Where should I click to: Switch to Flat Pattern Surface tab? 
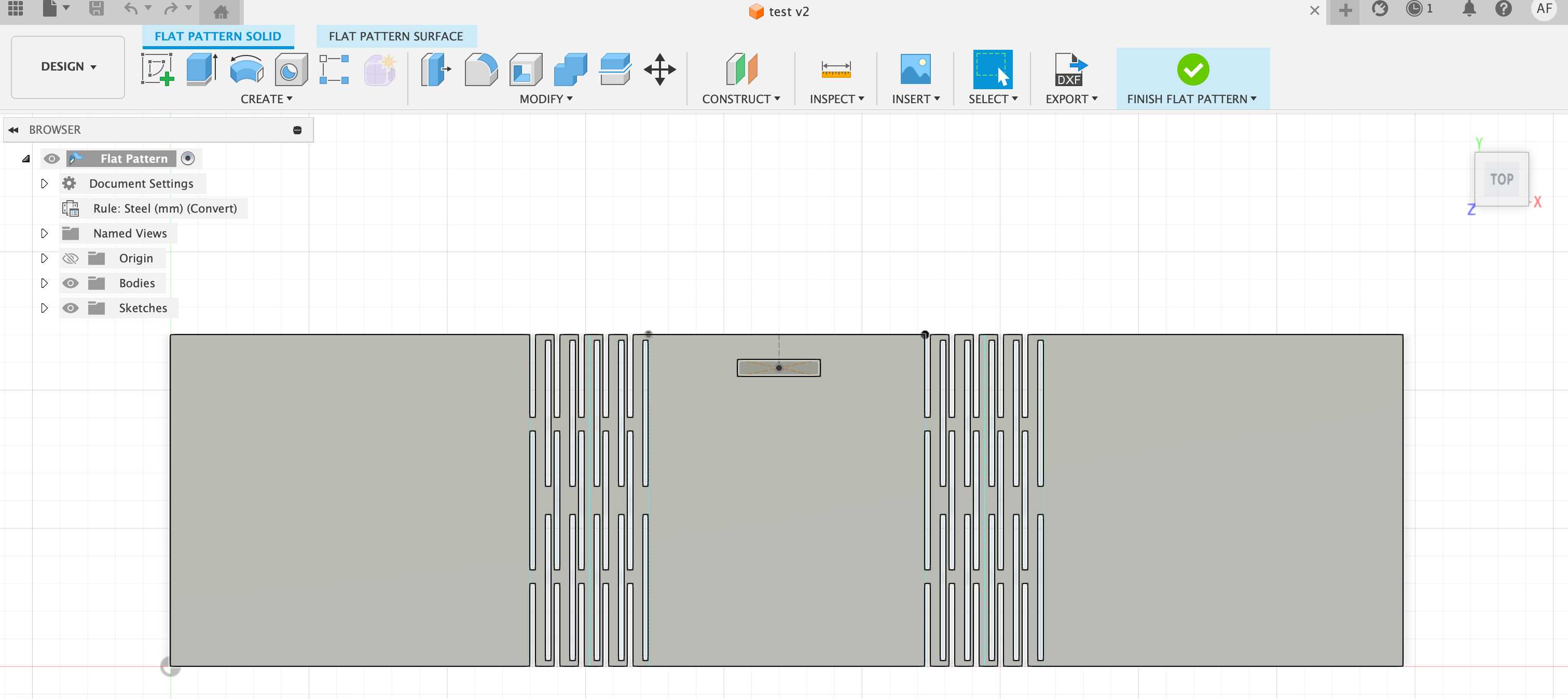(395, 36)
